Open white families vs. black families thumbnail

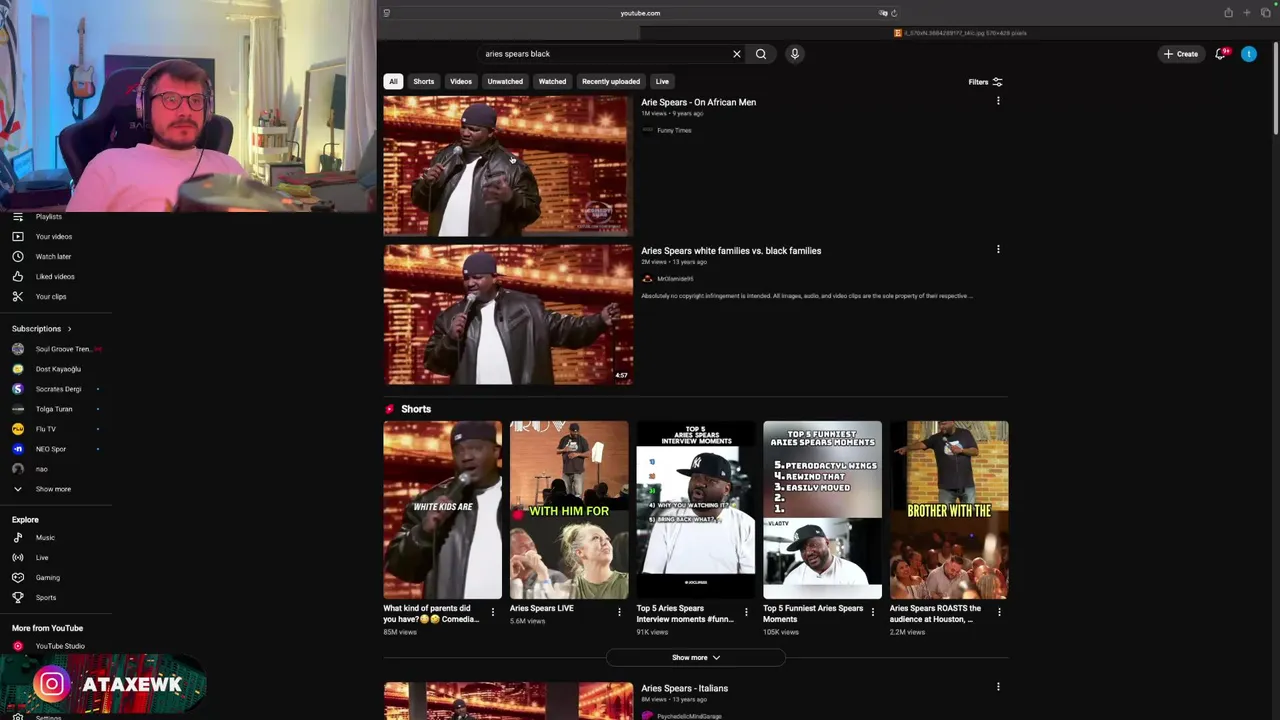point(508,315)
